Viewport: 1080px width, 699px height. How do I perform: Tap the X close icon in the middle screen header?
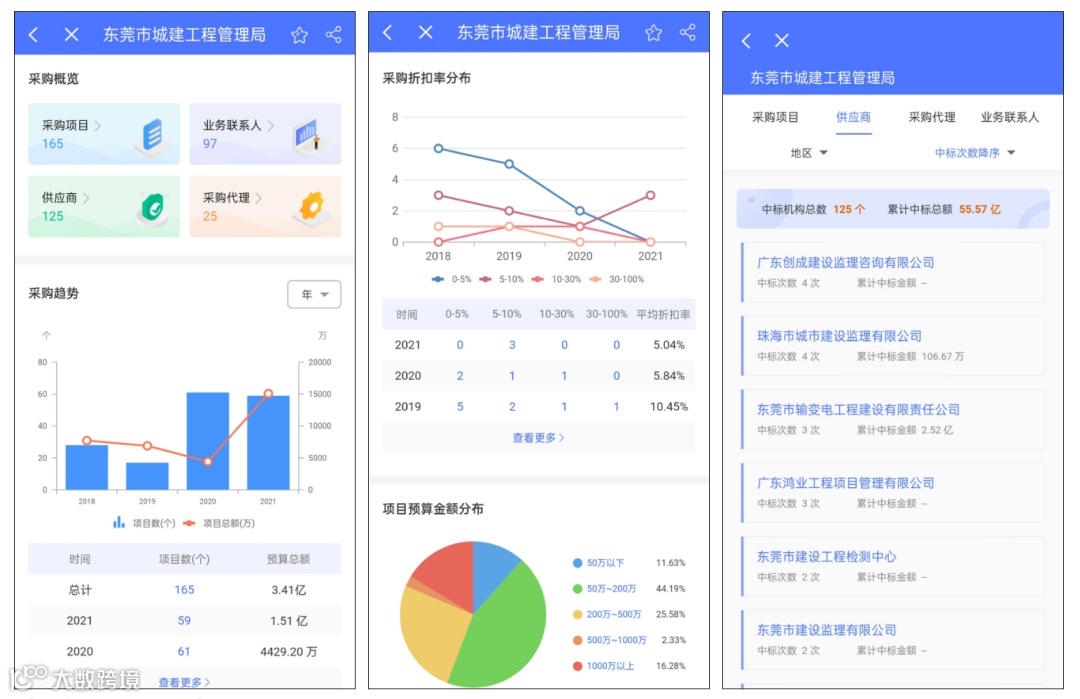pos(426,32)
